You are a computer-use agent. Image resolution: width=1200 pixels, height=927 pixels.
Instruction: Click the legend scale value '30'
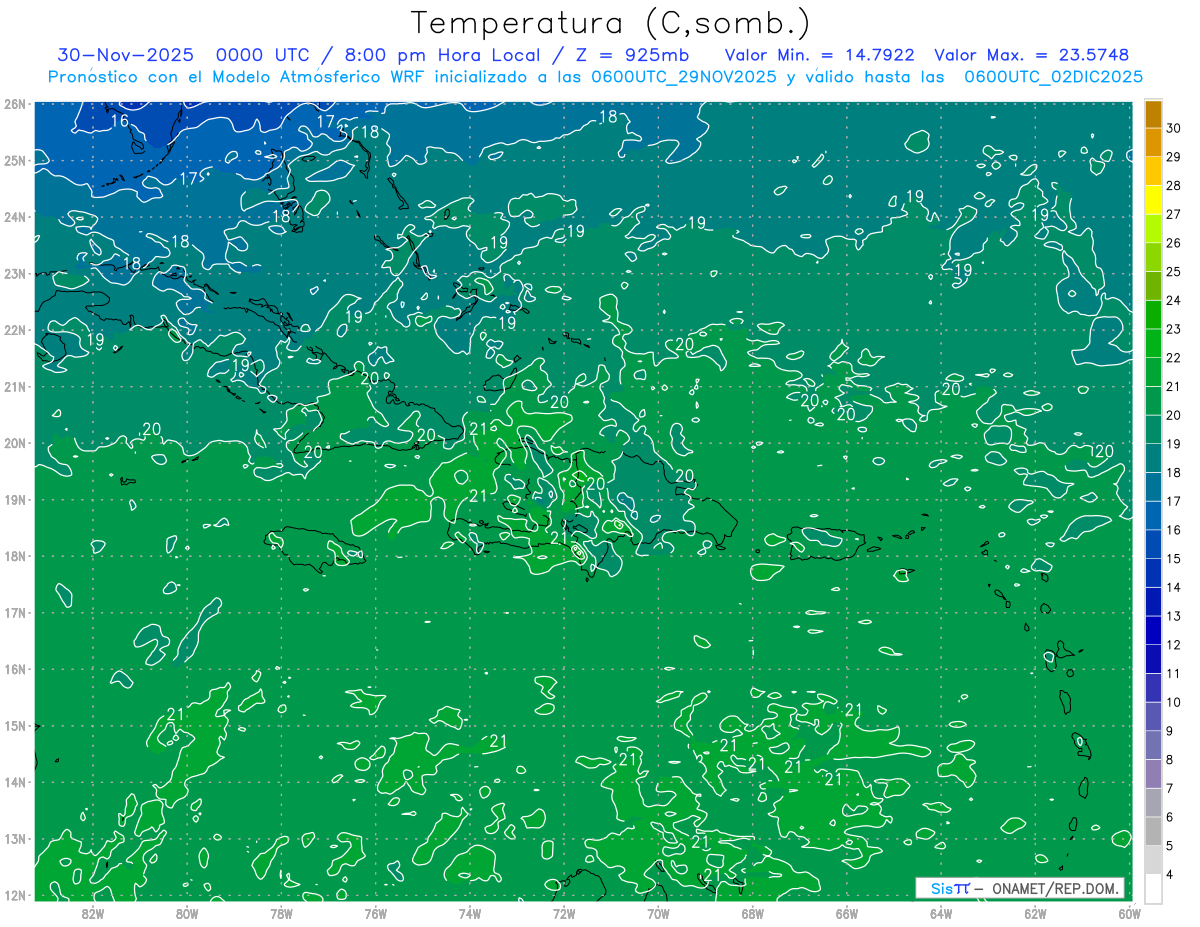point(1173,128)
